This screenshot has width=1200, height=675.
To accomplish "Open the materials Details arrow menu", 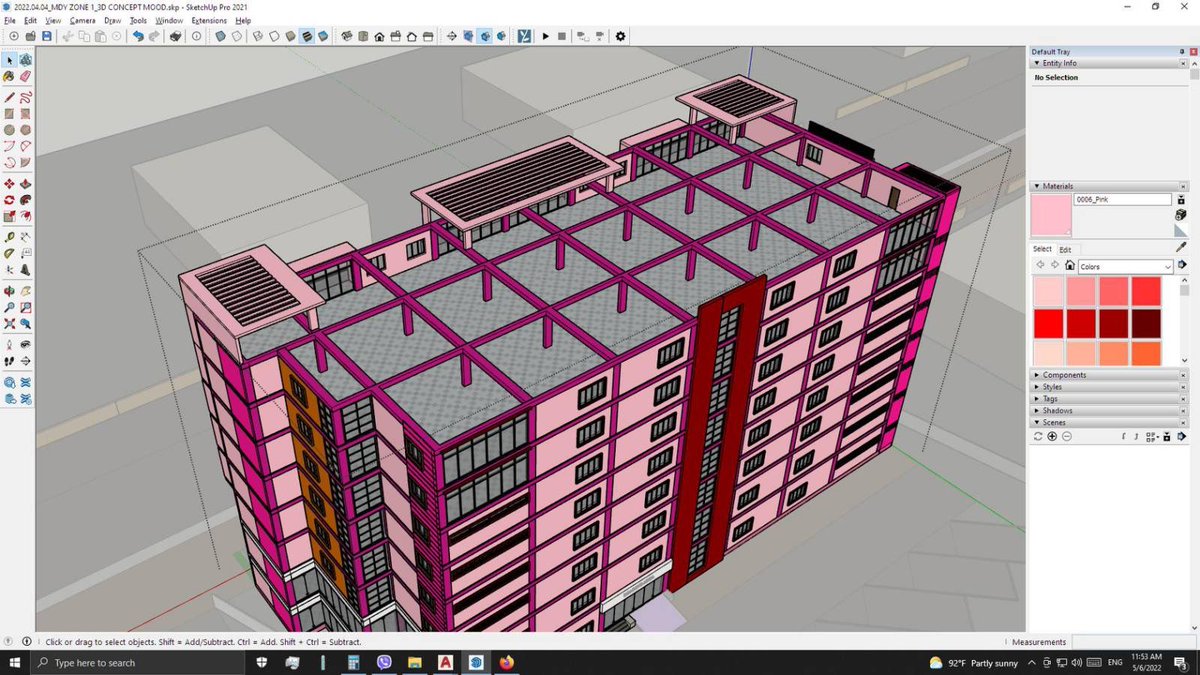I will (x=1181, y=266).
